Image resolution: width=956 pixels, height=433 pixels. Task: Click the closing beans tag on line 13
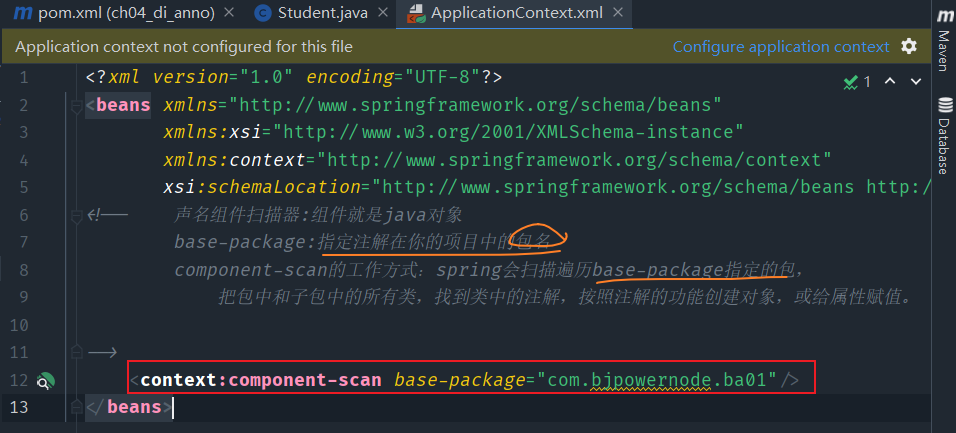[x=129, y=407]
